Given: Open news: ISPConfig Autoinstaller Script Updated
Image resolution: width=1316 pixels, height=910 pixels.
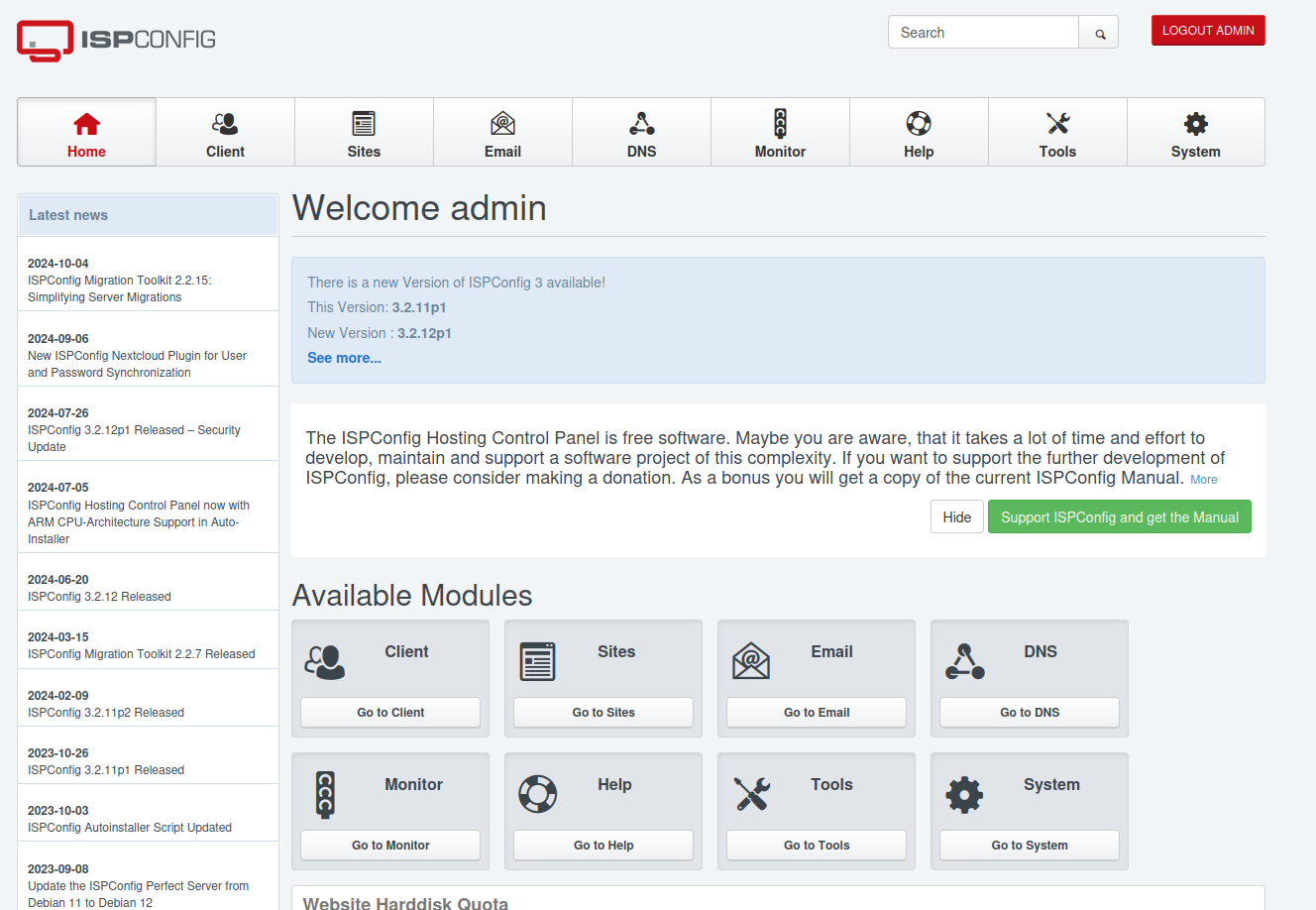Looking at the screenshot, I should pos(130,828).
